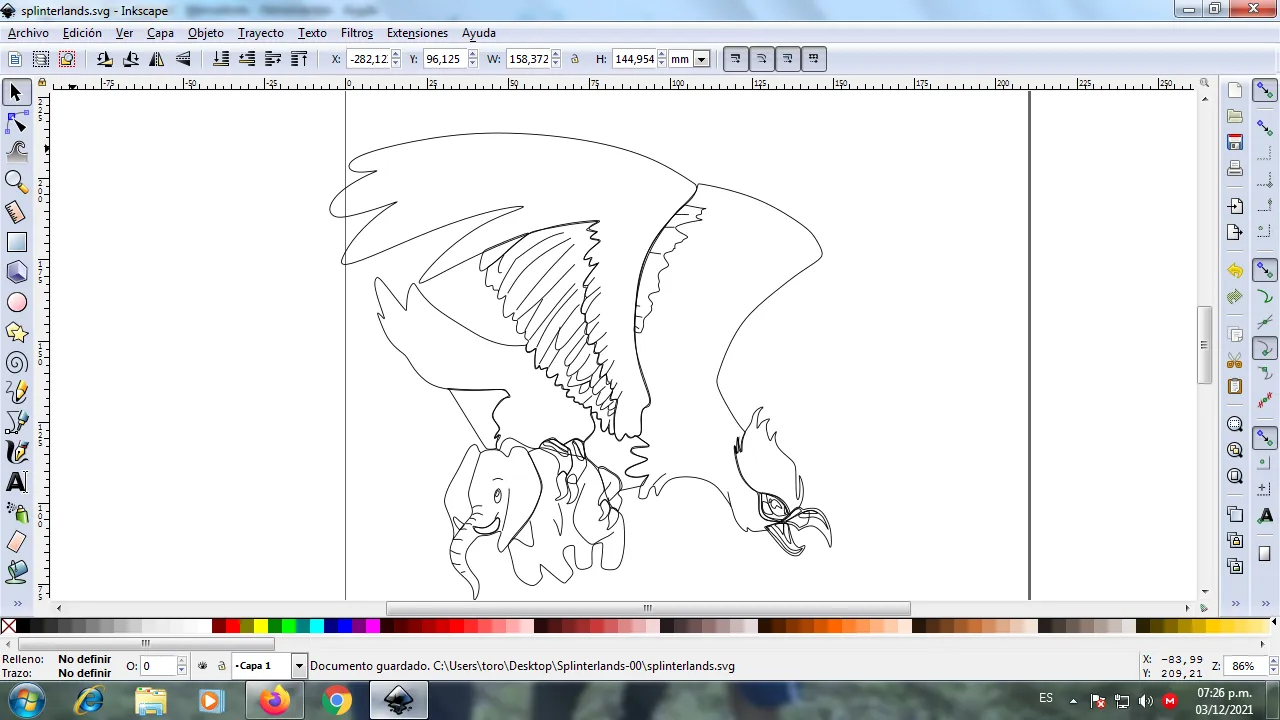Select the Bezier pen tool

[16, 422]
